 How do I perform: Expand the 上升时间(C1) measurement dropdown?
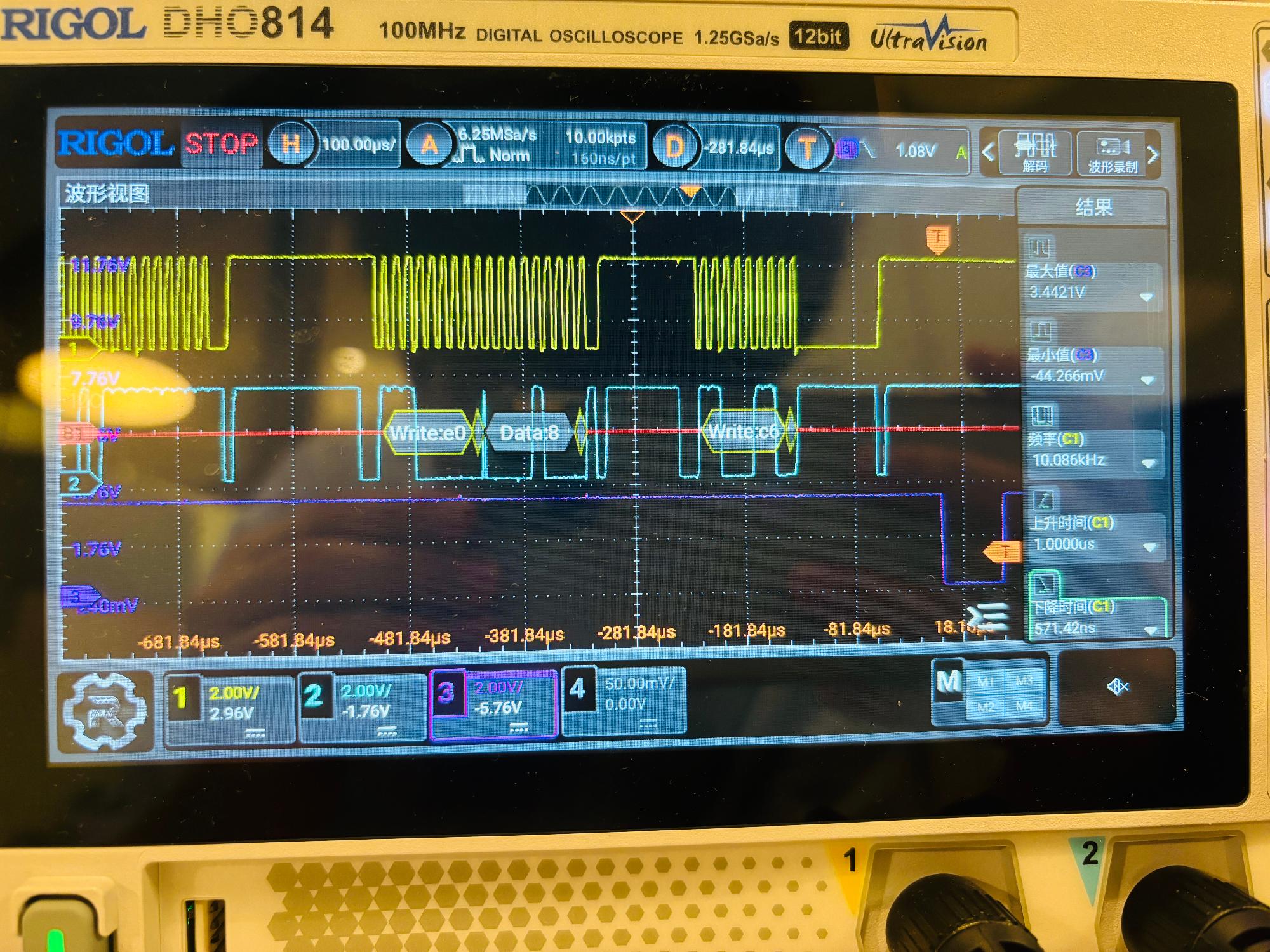[x=1149, y=547]
